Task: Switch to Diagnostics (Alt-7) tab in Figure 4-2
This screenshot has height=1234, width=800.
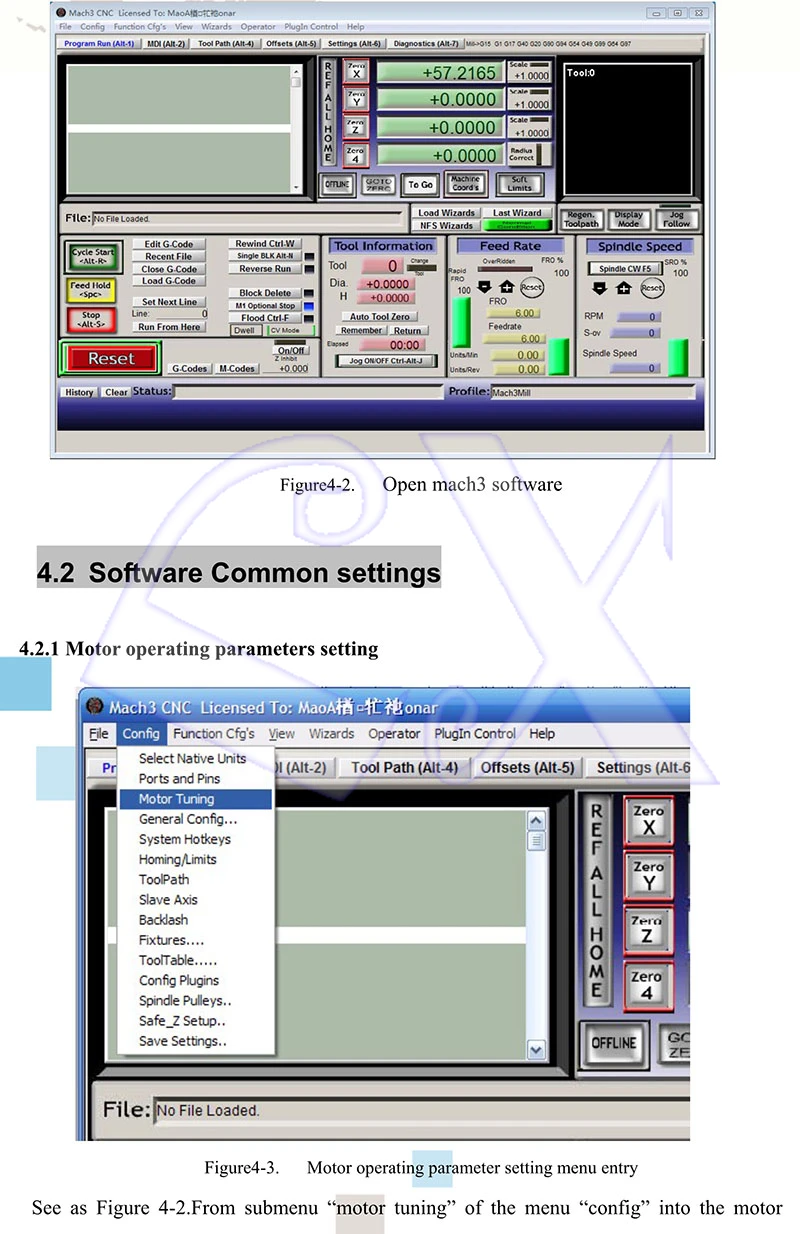Action: pos(426,44)
